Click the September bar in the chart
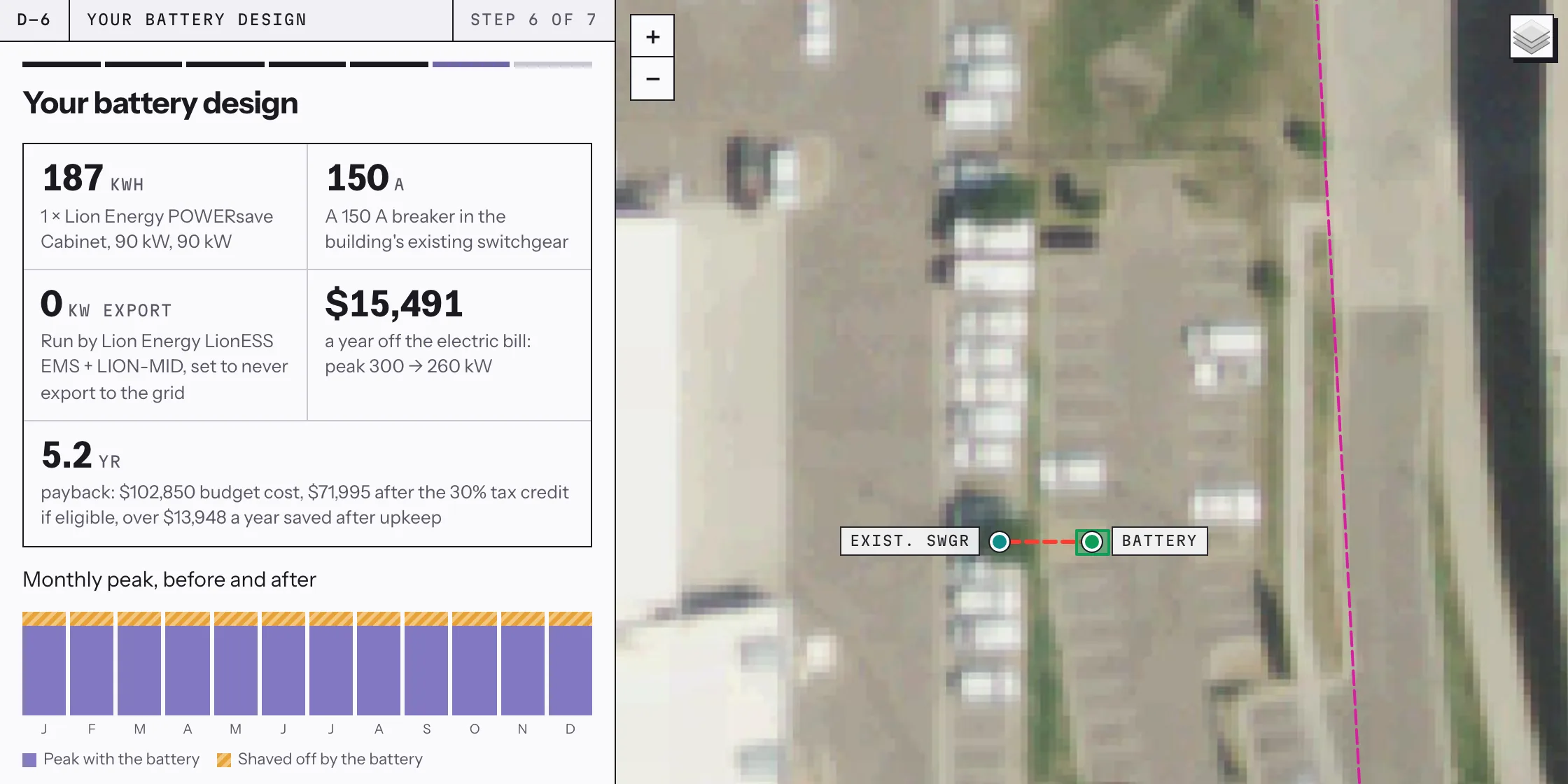This screenshot has width=1568, height=784. coord(426,664)
